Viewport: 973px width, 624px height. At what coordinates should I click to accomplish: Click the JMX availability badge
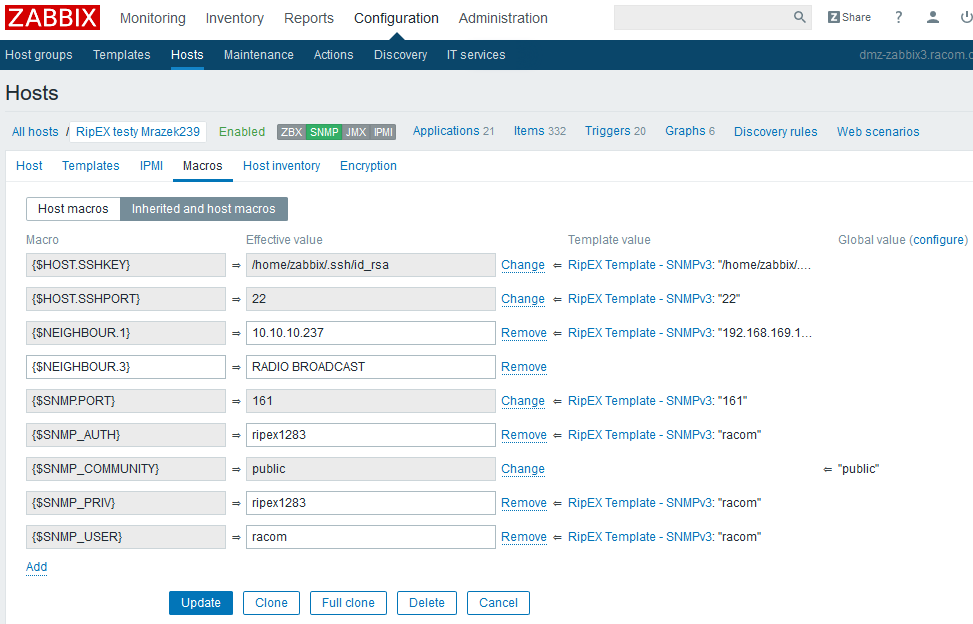[x=356, y=131]
